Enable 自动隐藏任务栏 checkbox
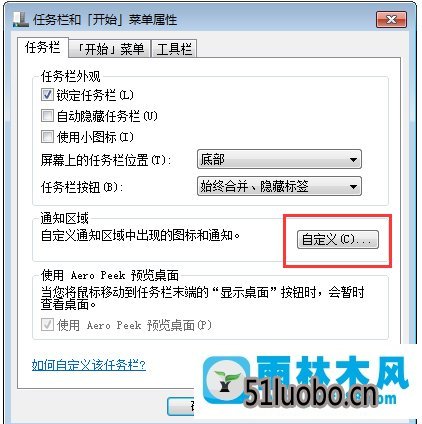 [x=47, y=116]
